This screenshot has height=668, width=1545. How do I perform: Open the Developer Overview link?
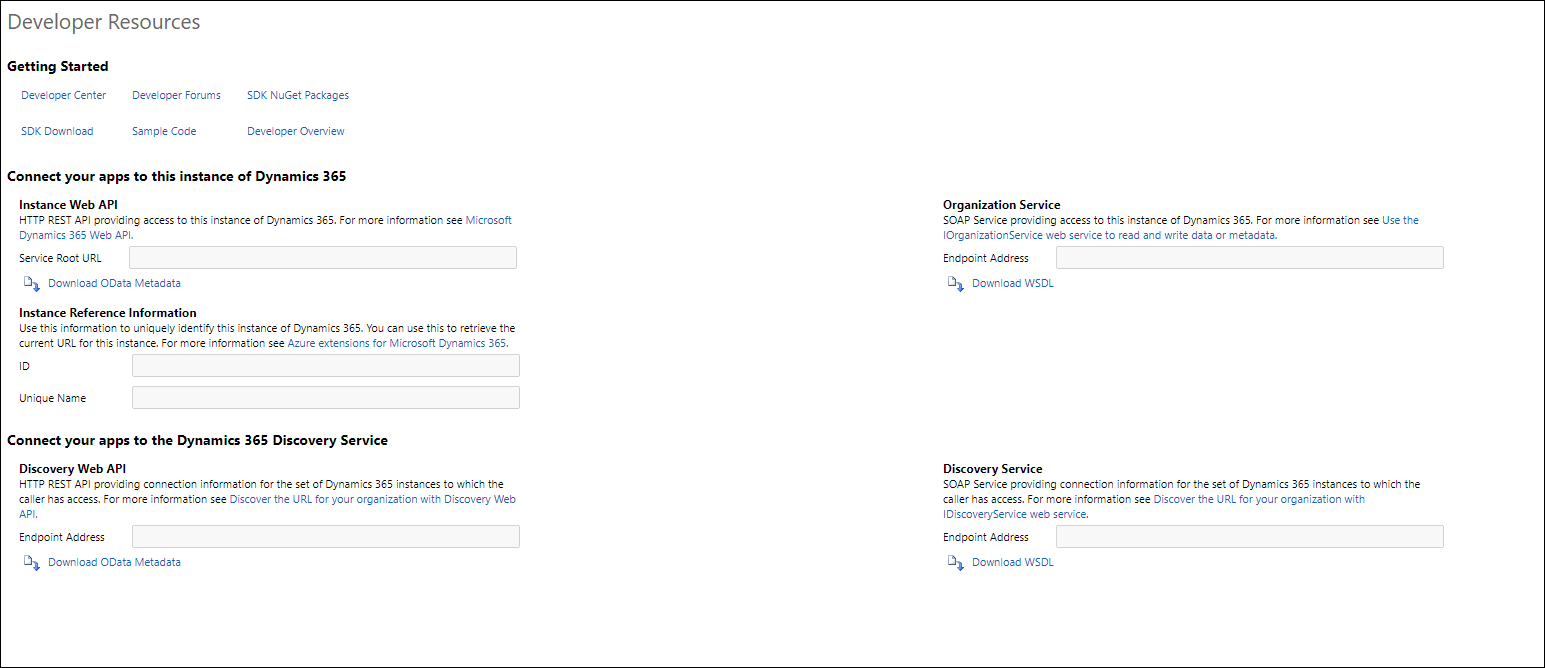(x=296, y=131)
